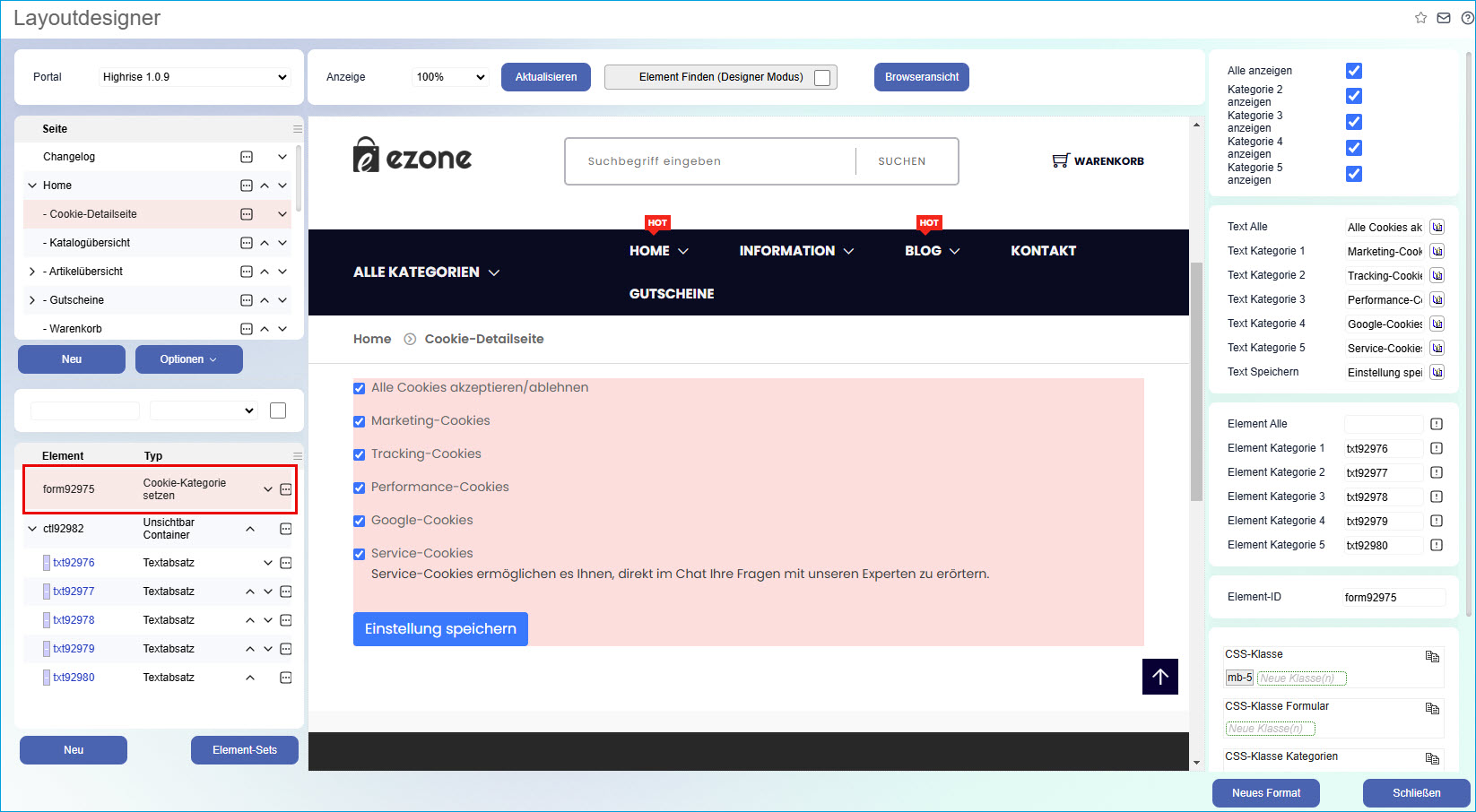Open Portal dropdown showing Highrise 1.0.9
Viewport: 1476px width, 812px height.
tap(195, 77)
